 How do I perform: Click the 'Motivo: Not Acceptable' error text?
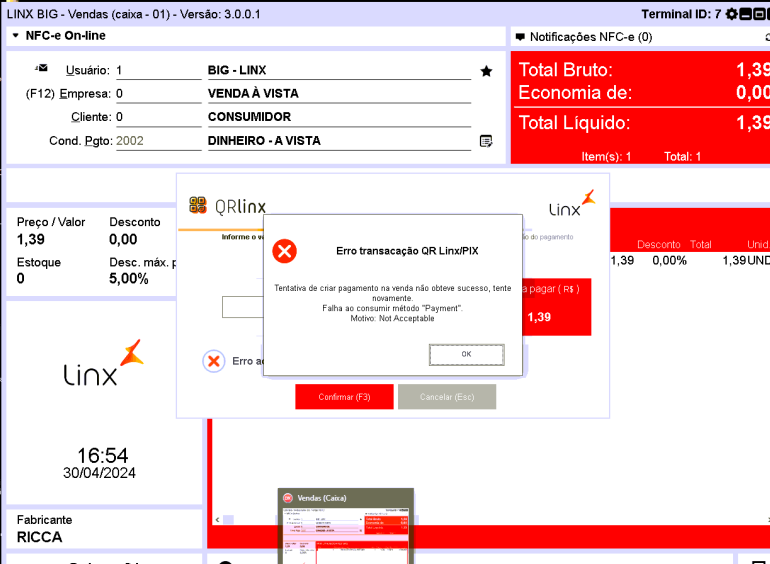coord(392,319)
